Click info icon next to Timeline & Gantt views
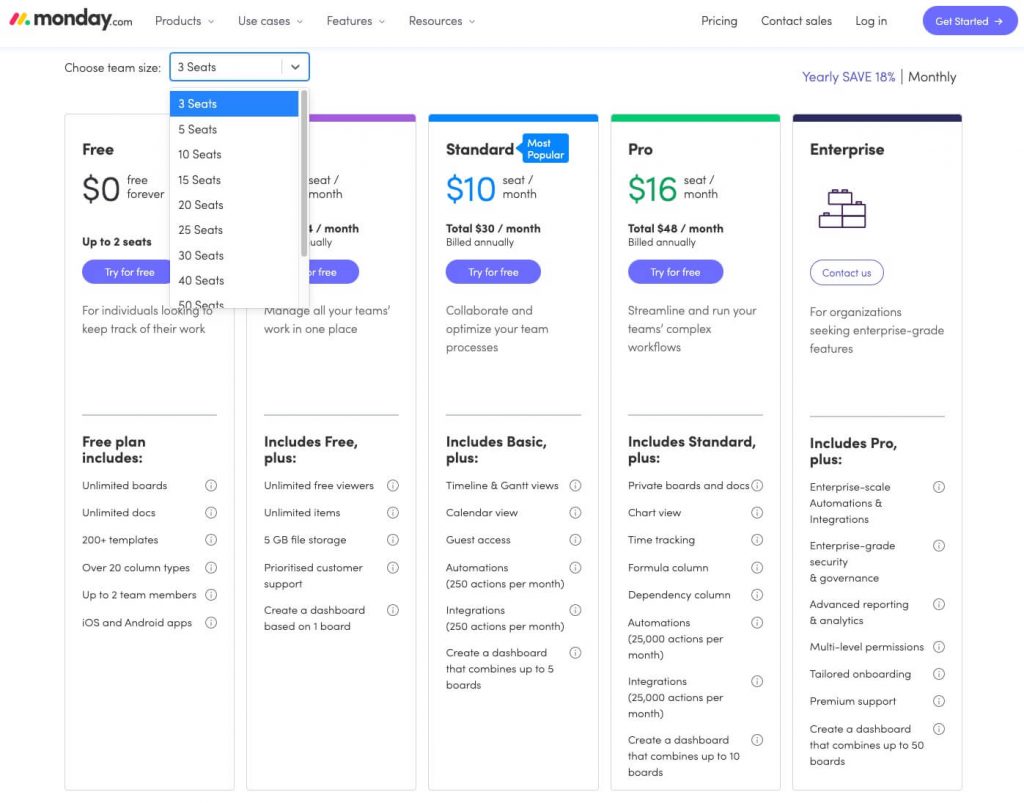The image size is (1024, 803). 575,485
